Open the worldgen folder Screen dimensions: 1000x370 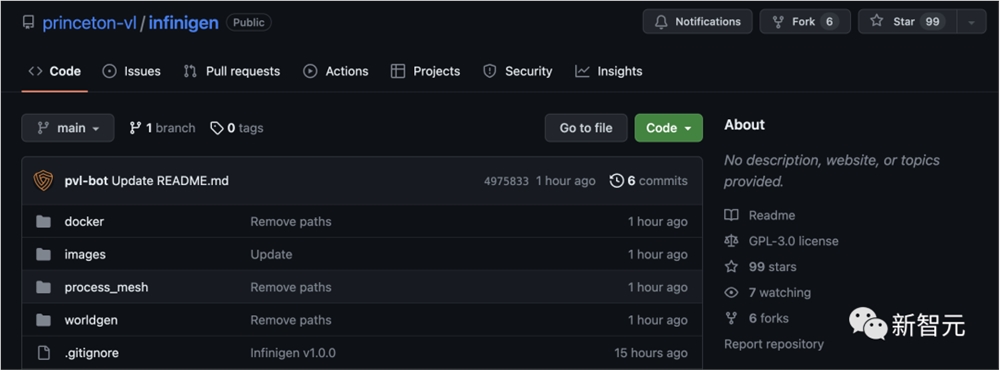[91, 320]
